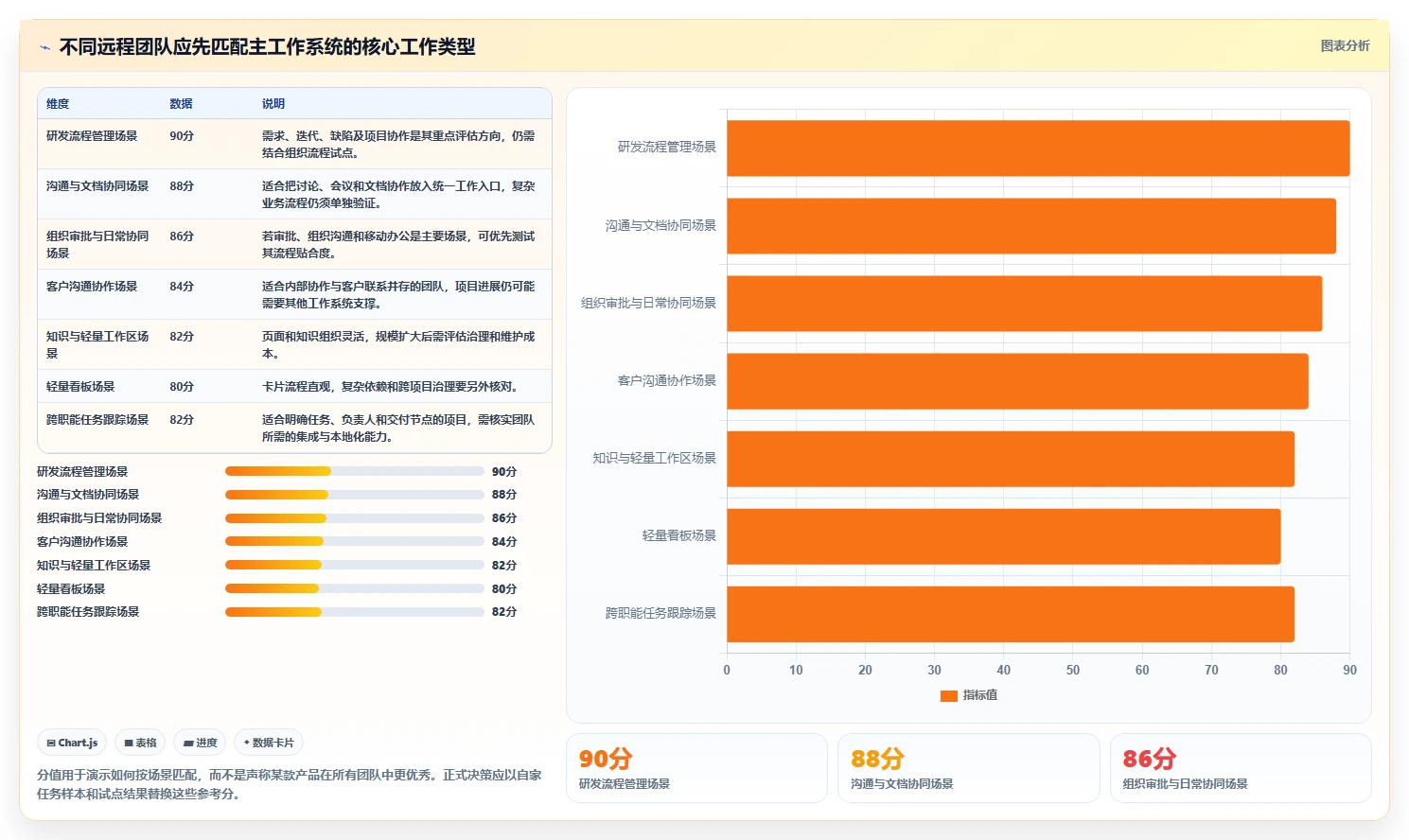1409x840 pixels.
Task: Click y-axis label 客户沟通协作场景 in chart
Action: click(667, 381)
